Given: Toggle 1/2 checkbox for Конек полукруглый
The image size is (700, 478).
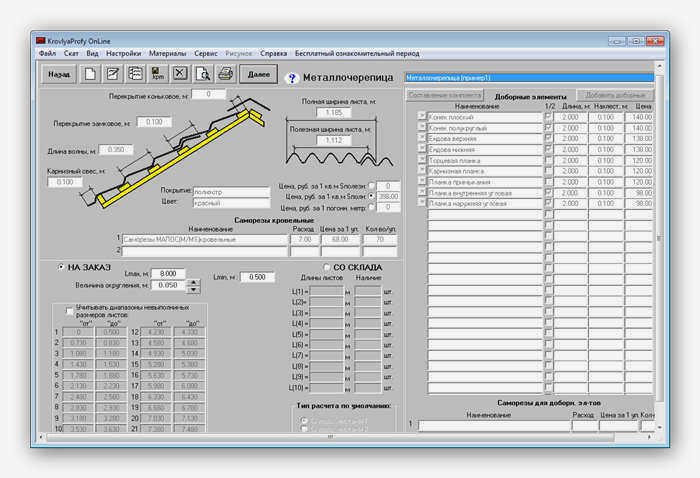Looking at the screenshot, I should (x=548, y=128).
